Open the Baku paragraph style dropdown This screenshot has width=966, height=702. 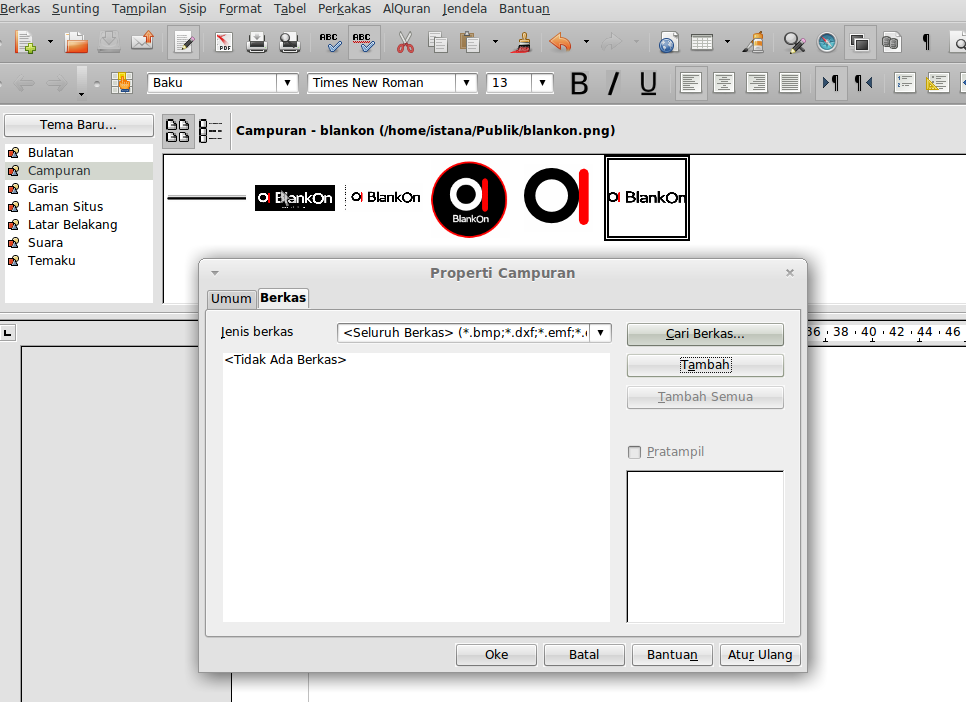287,83
